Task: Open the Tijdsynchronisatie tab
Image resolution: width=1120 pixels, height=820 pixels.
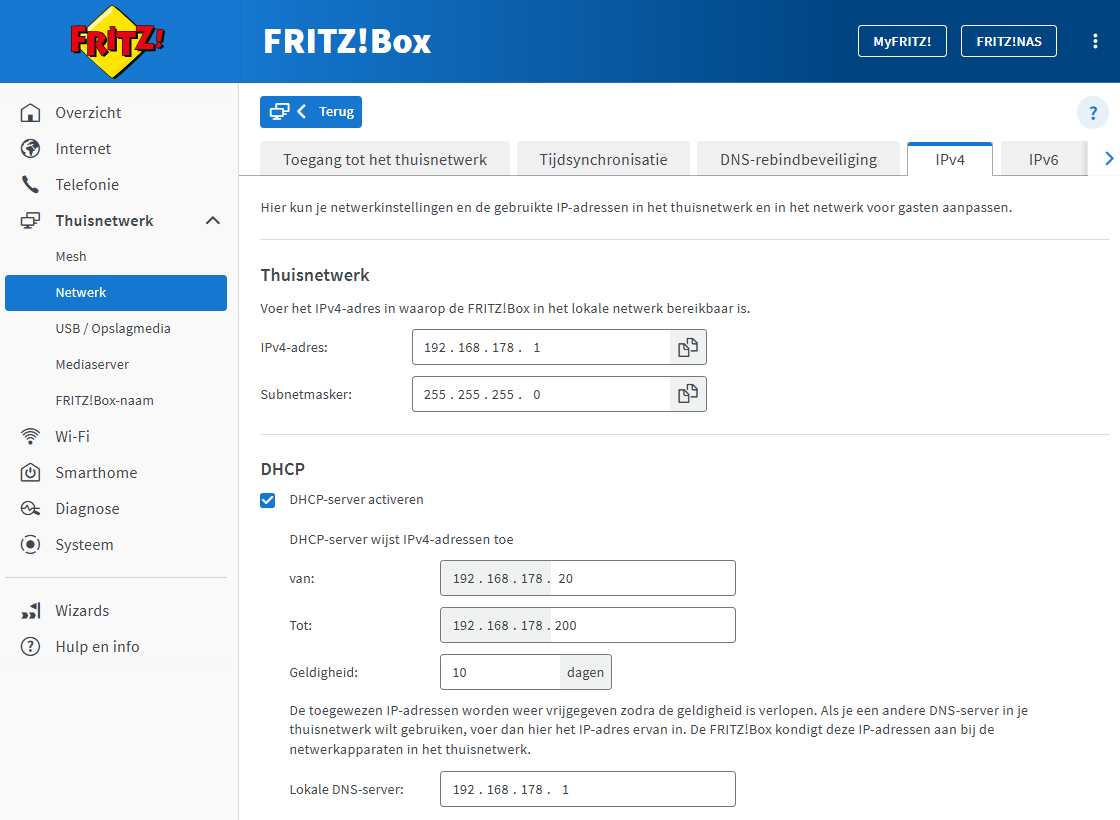Action: click(x=604, y=159)
